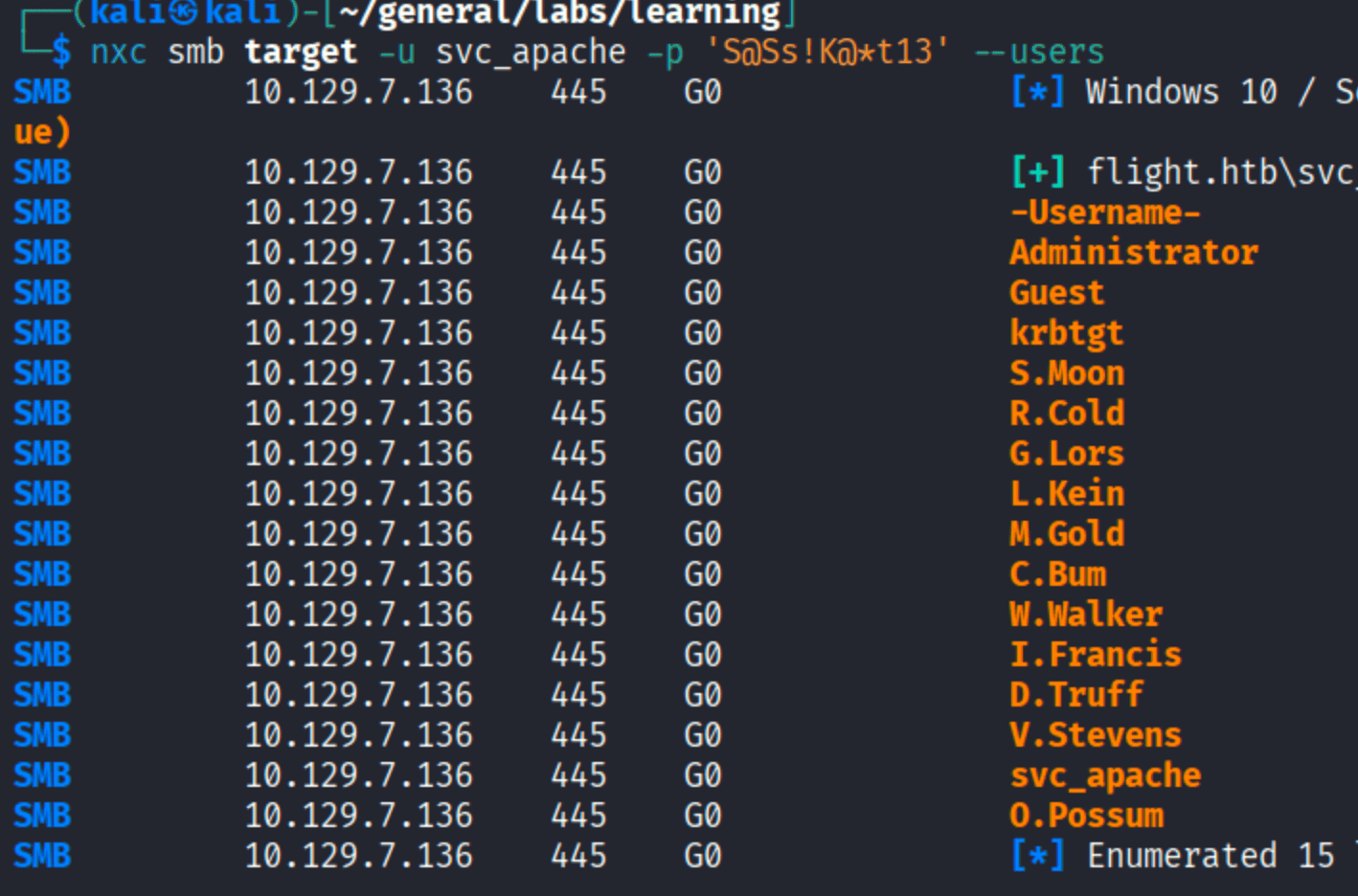The height and width of the screenshot is (896, 1358).
Task: Click the kali㉿kali prompt user host
Action: (186, 13)
